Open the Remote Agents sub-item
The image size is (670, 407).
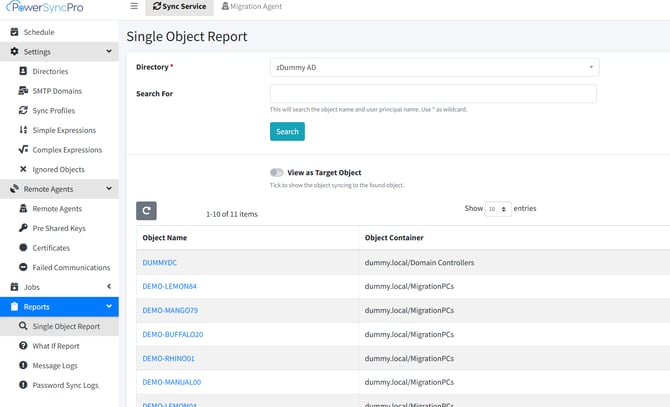pos(57,209)
